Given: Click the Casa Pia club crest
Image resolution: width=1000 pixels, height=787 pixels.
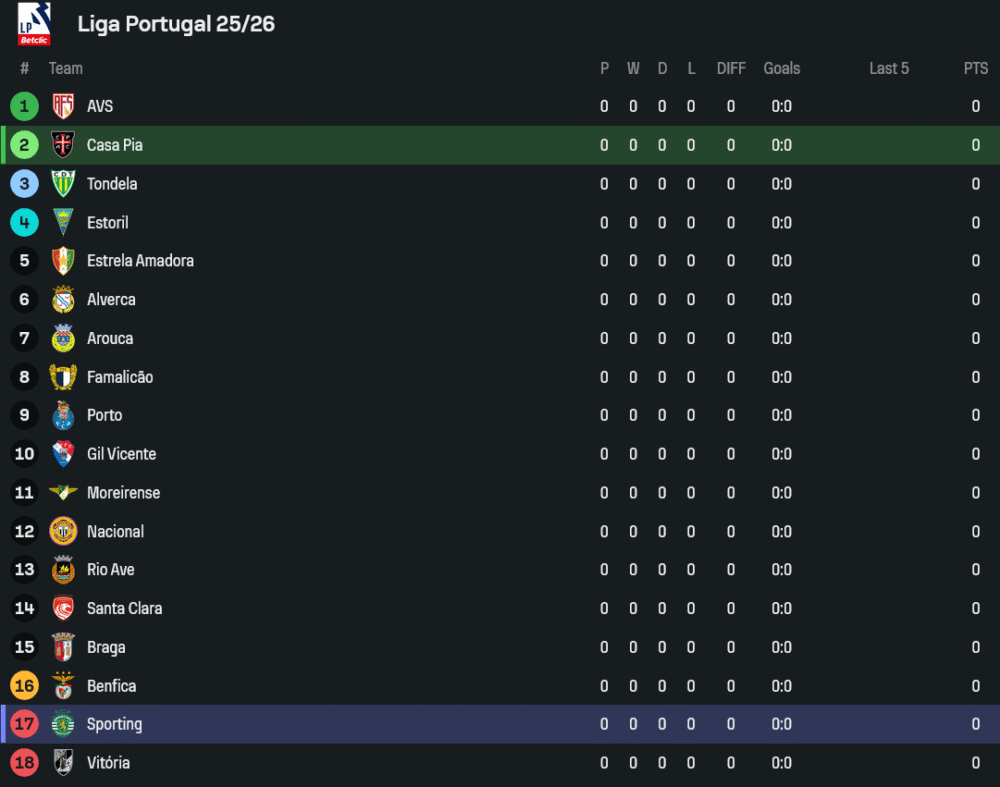Looking at the screenshot, I should pyautogui.click(x=63, y=145).
